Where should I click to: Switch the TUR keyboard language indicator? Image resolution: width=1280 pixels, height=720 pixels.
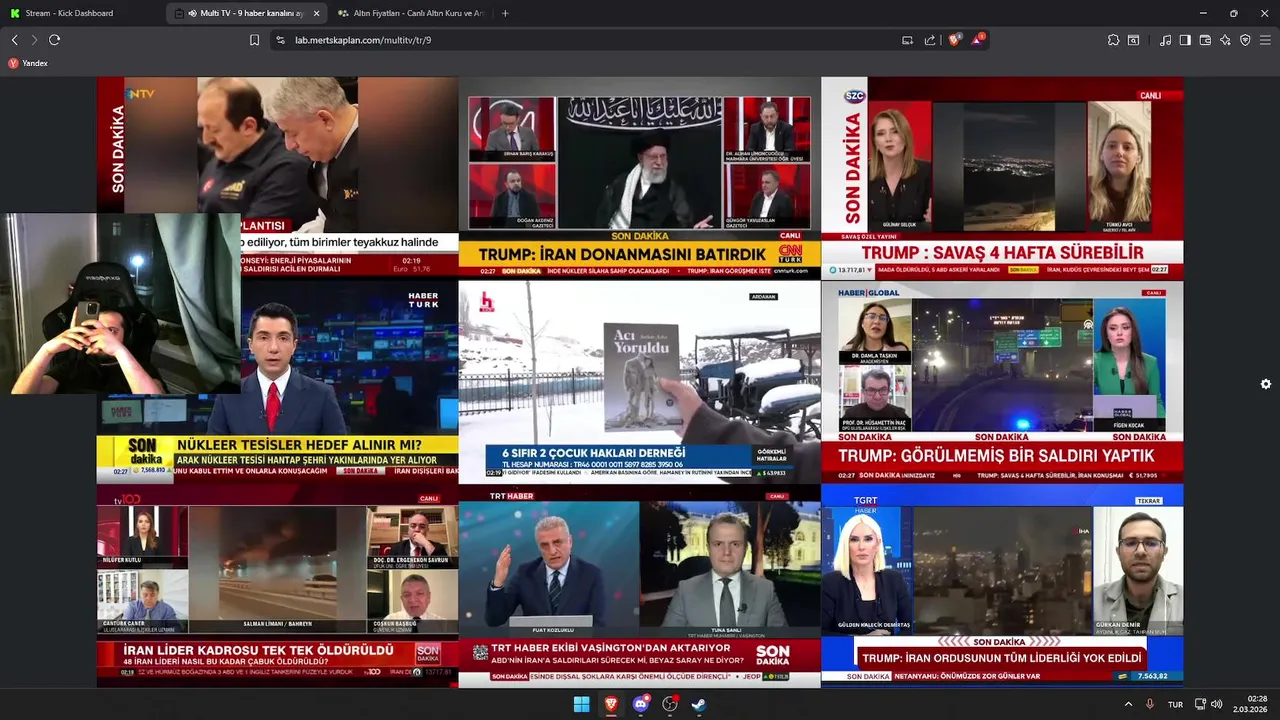point(1175,704)
